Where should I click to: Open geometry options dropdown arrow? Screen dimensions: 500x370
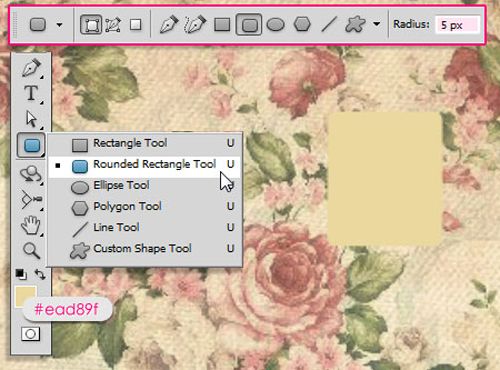(x=377, y=24)
